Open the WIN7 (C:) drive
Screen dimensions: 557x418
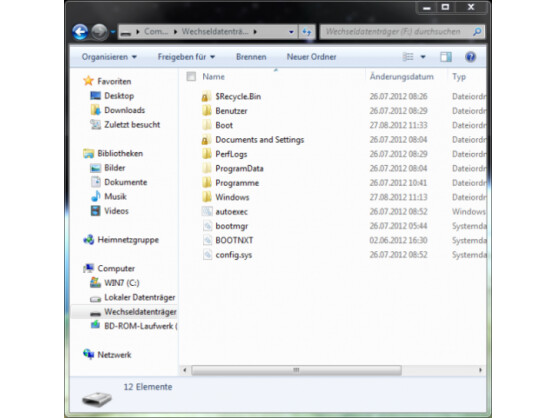point(121,283)
